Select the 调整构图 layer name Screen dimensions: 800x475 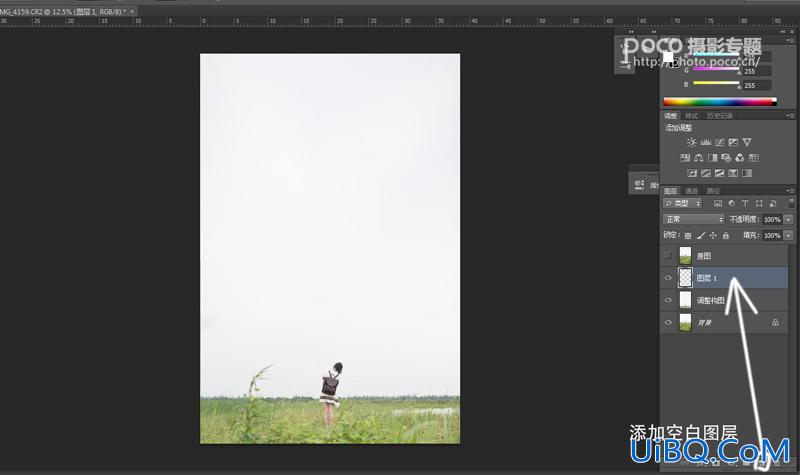click(x=711, y=301)
